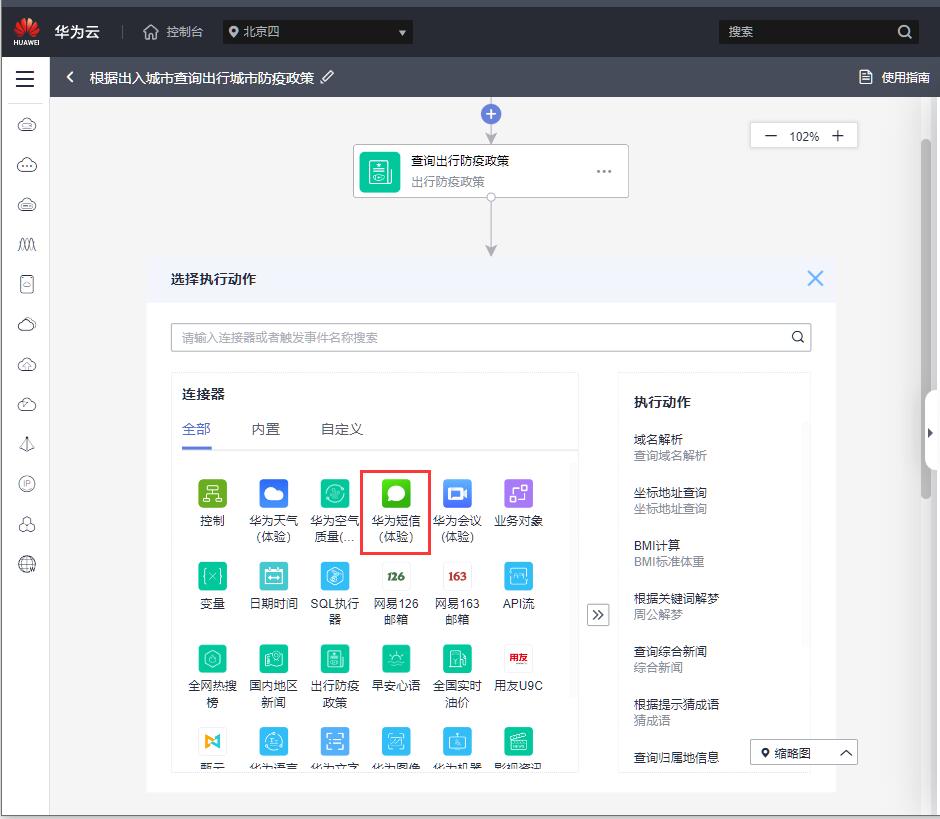940x819 pixels.
Task: Select the 变量 connector
Action: click(x=212, y=586)
